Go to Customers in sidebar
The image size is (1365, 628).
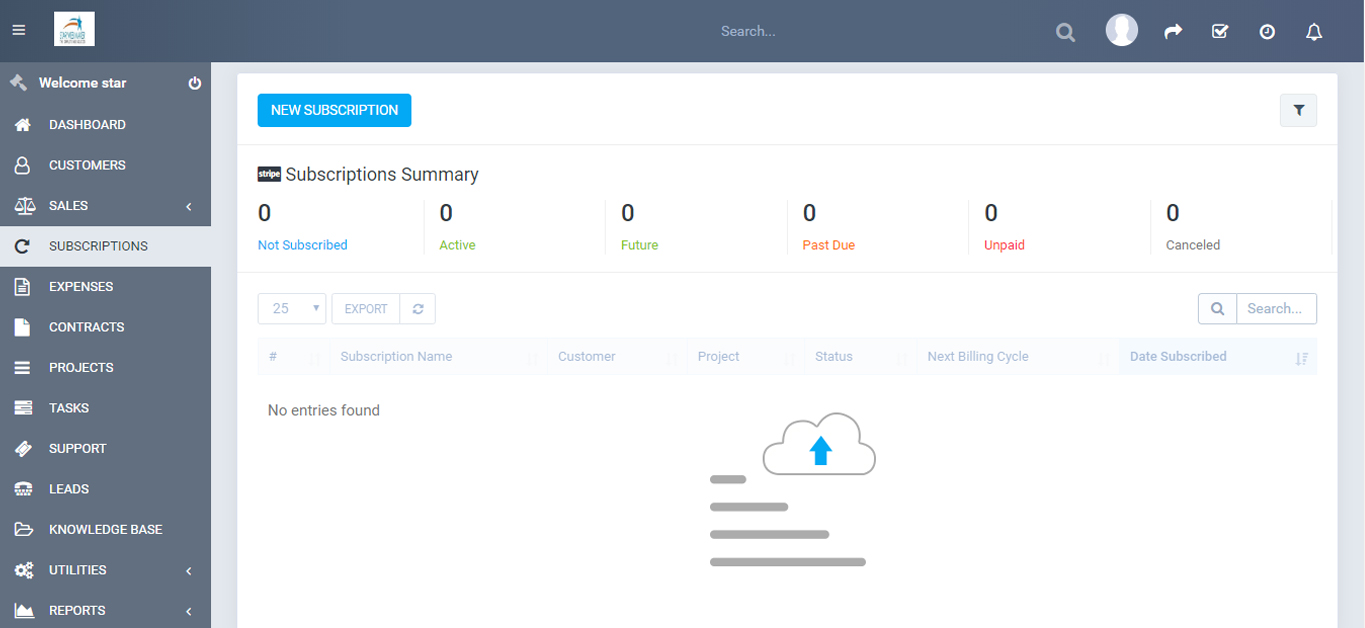pos(87,165)
